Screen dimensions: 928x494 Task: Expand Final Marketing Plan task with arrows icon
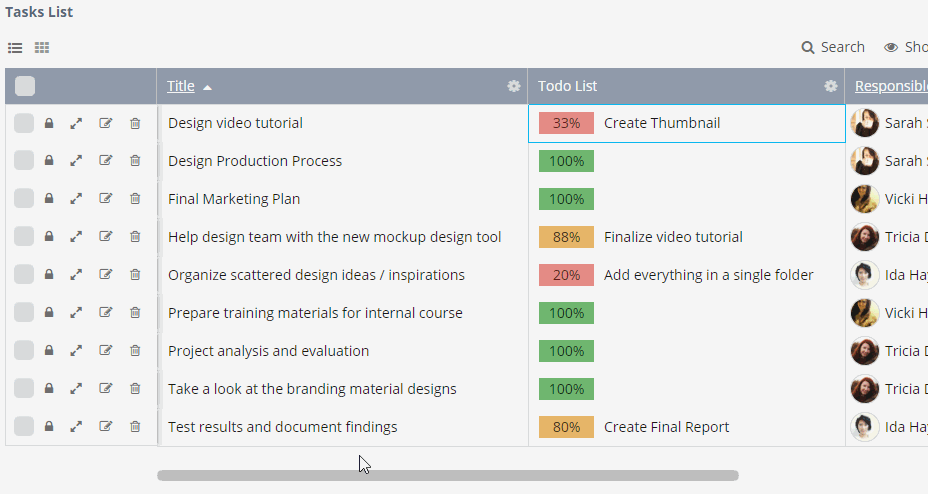tap(76, 199)
